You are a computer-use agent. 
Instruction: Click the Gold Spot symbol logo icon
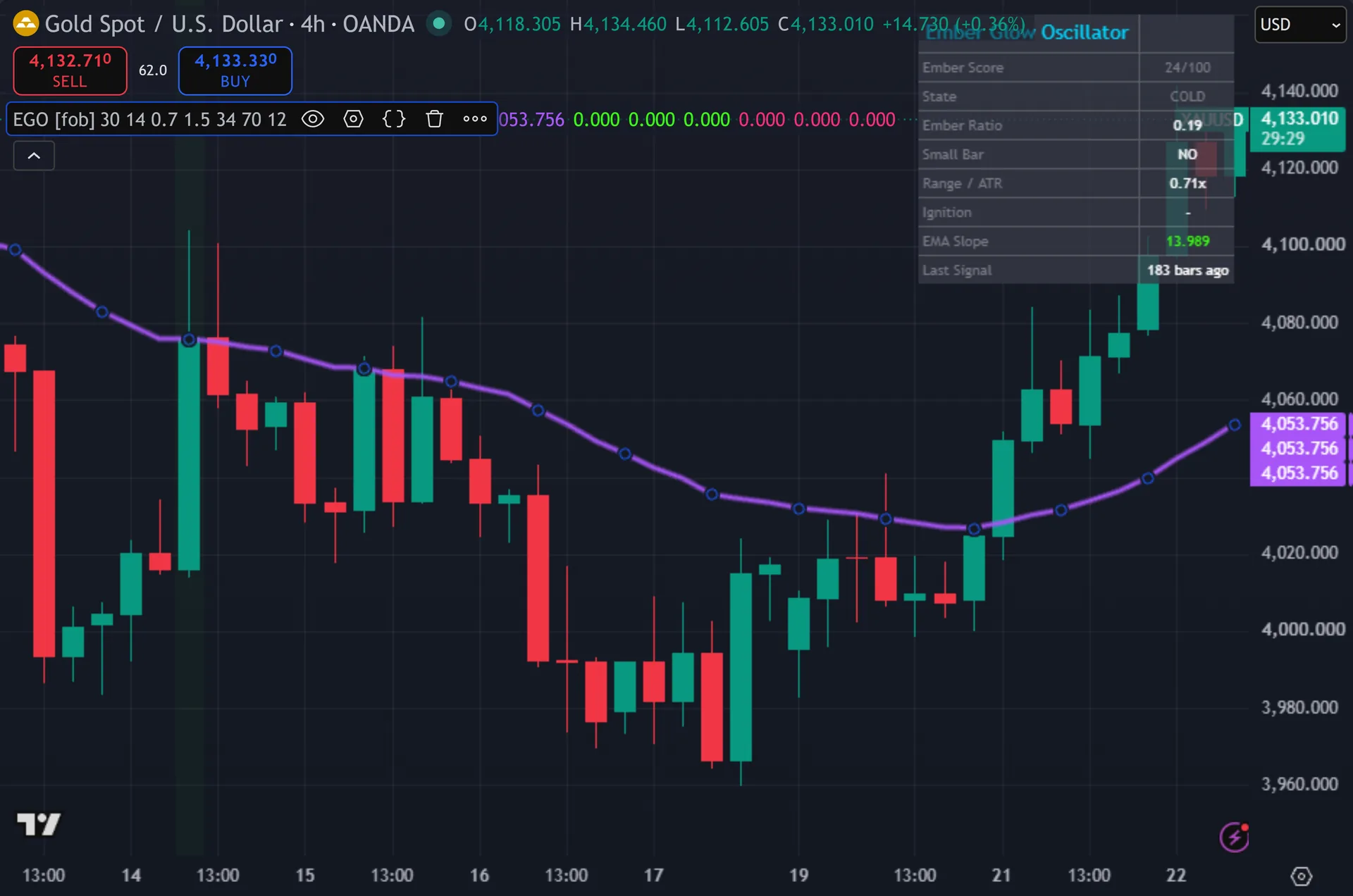click(x=26, y=24)
